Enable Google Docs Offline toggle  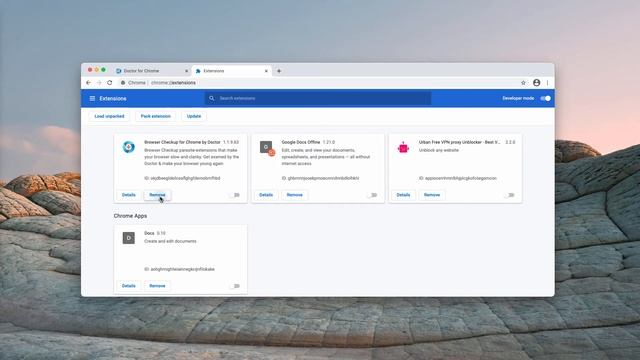(x=372, y=195)
